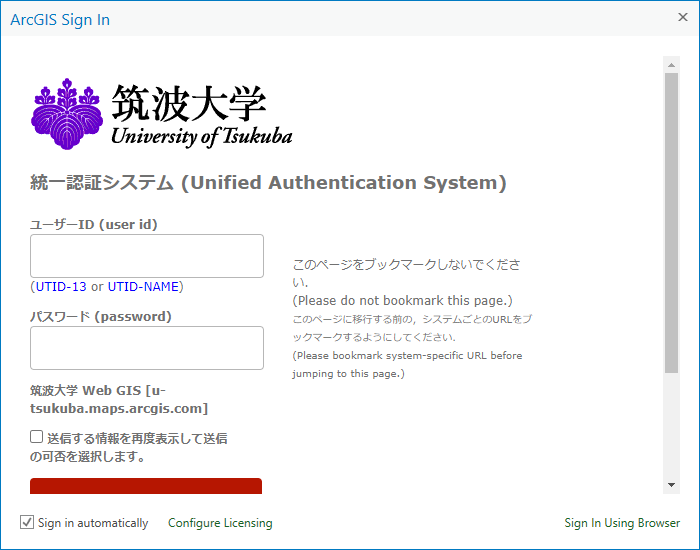
Task: Open Configure Licensing link
Action: click(x=220, y=523)
